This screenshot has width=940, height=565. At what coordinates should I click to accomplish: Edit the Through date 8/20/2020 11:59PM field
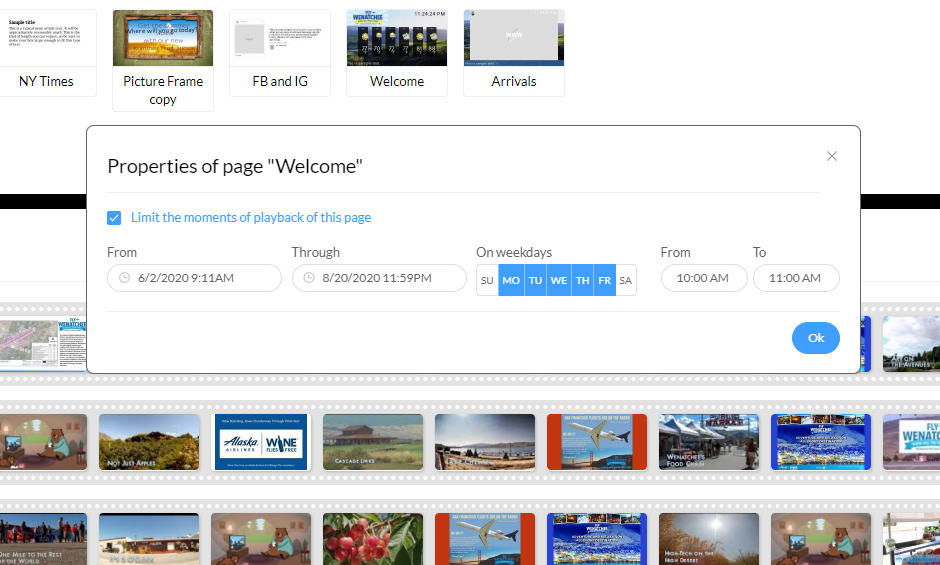[x=379, y=278]
